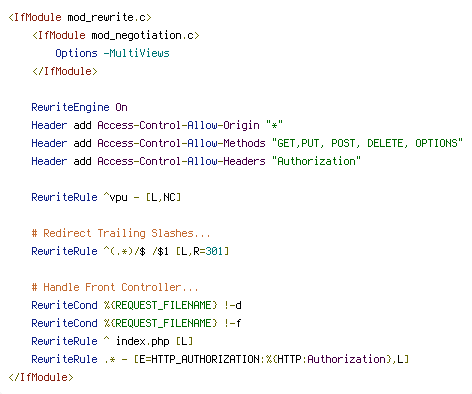This screenshot has height=394, width=472.
Task: Click the [L,NC] flags
Action: 163,197
